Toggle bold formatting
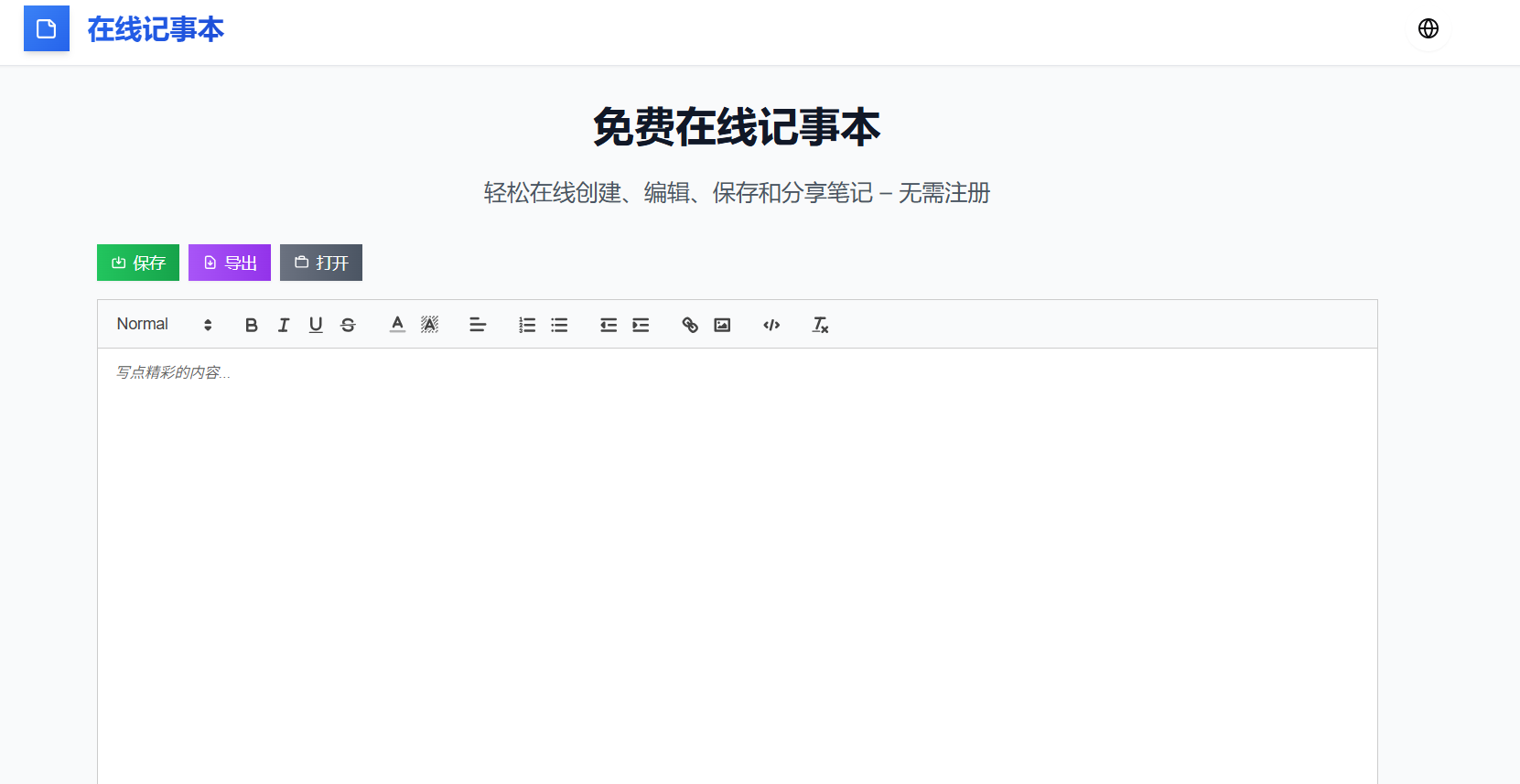The image size is (1520, 784). (x=252, y=325)
